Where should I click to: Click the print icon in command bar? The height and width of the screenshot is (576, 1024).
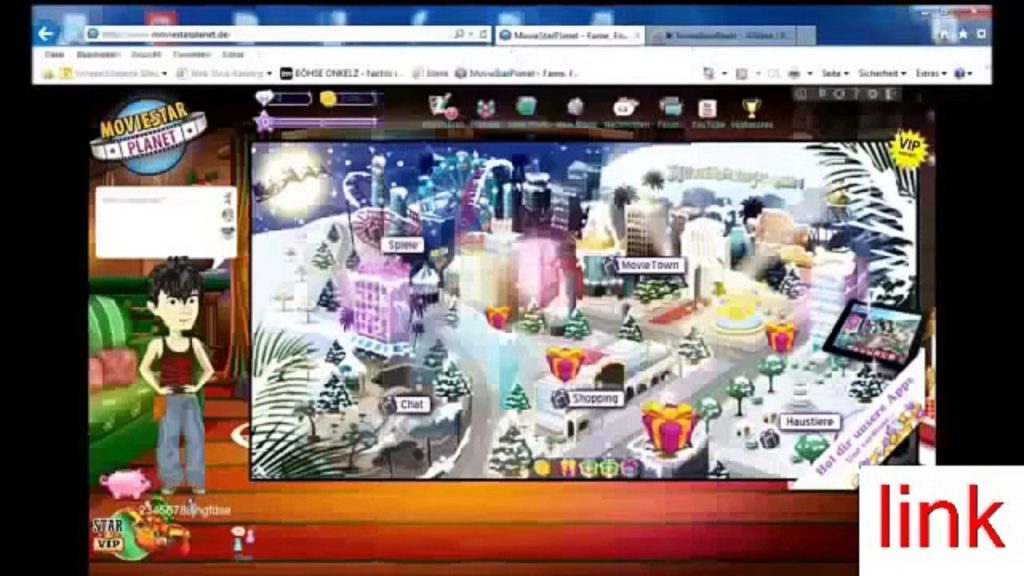[x=793, y=74]
